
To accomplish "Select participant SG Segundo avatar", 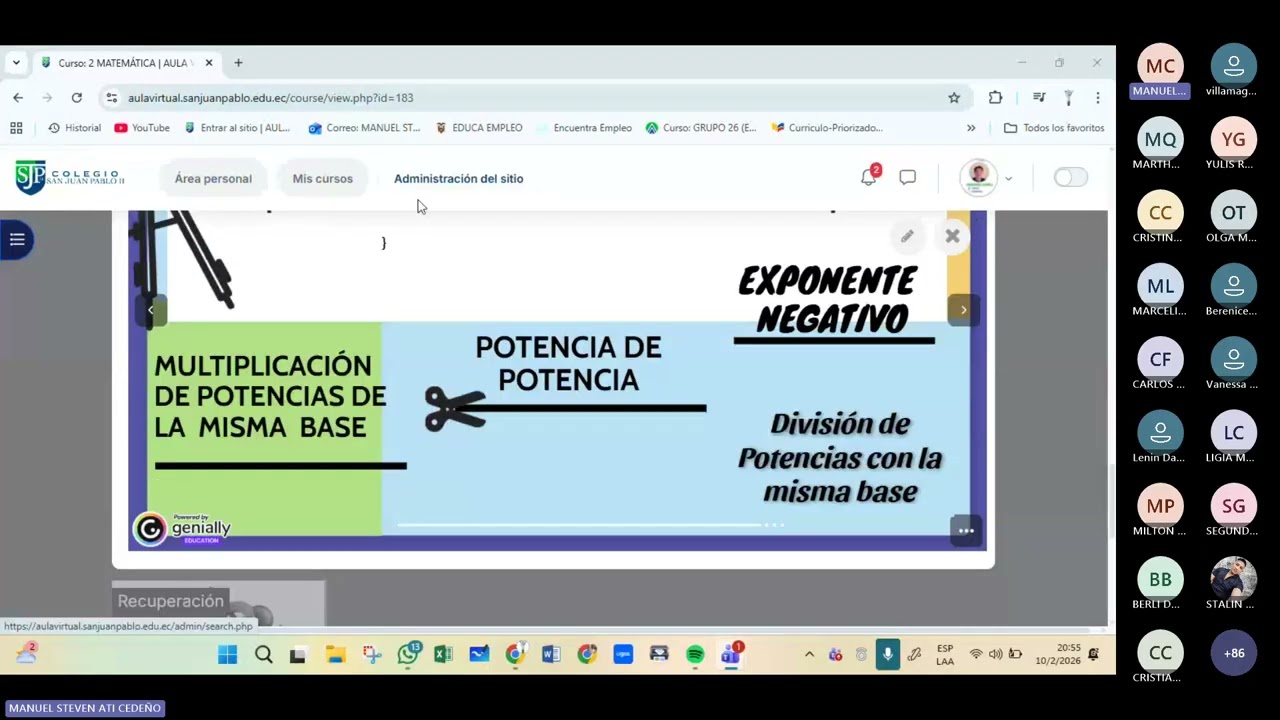I will (x=1234, y=506).
